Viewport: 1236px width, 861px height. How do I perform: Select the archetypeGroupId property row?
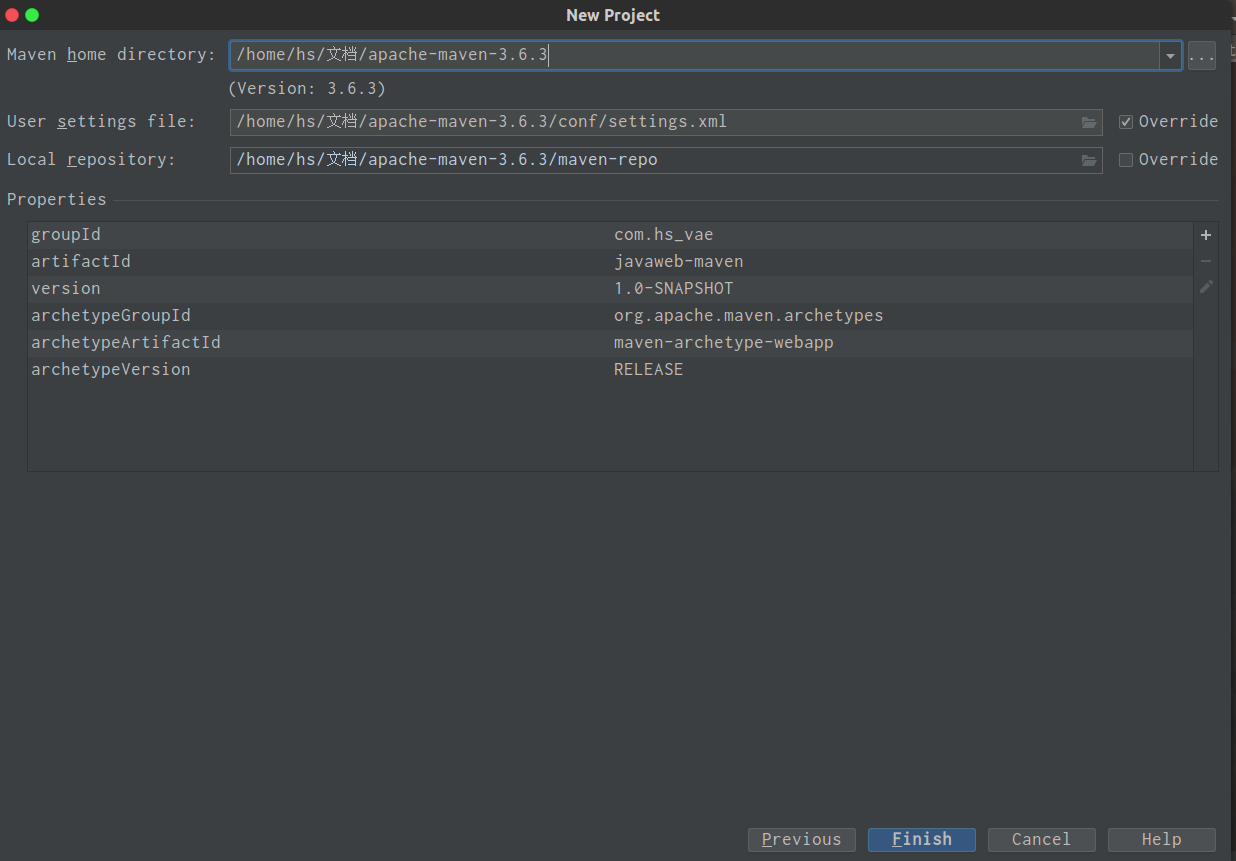[610, 316]
